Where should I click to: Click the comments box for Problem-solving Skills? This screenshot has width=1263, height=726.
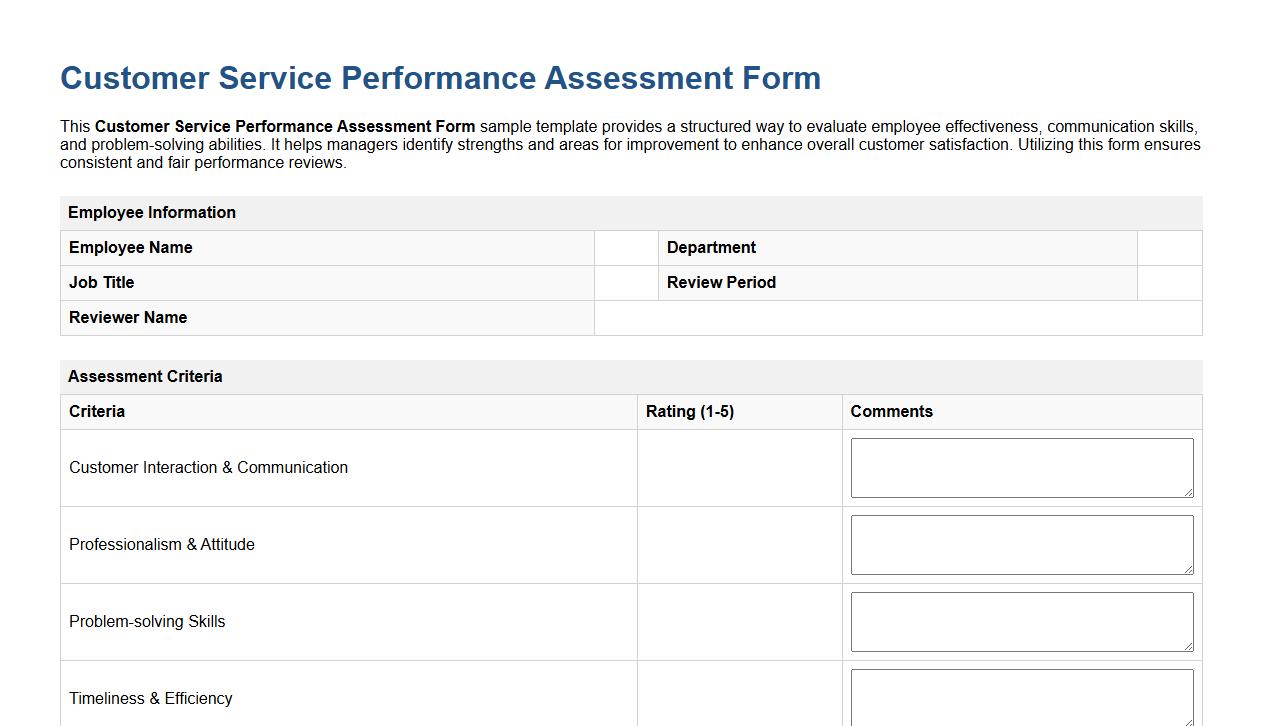click(x=1022, y=621)
